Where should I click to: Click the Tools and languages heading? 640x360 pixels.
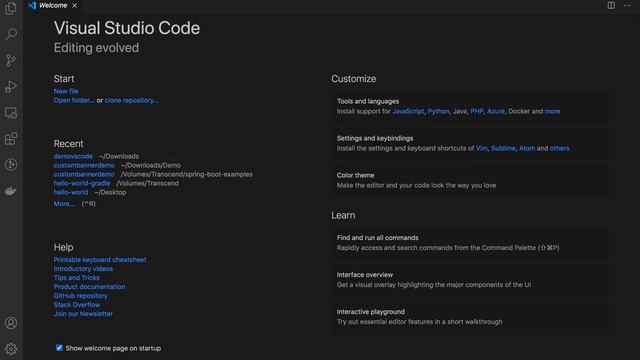click(x=368, y=101)
